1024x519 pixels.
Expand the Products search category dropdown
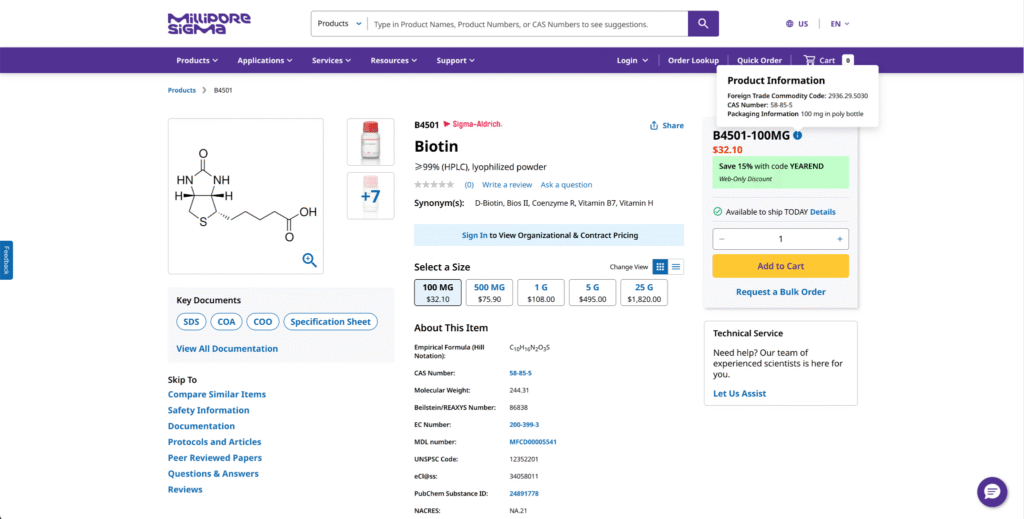(339, 23)
